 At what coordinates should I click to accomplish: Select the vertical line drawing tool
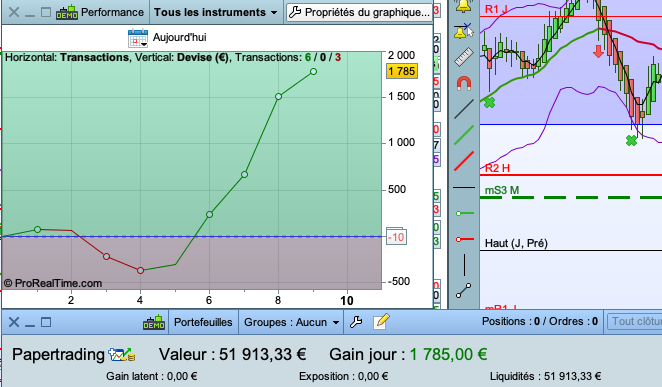coord(464,265)
